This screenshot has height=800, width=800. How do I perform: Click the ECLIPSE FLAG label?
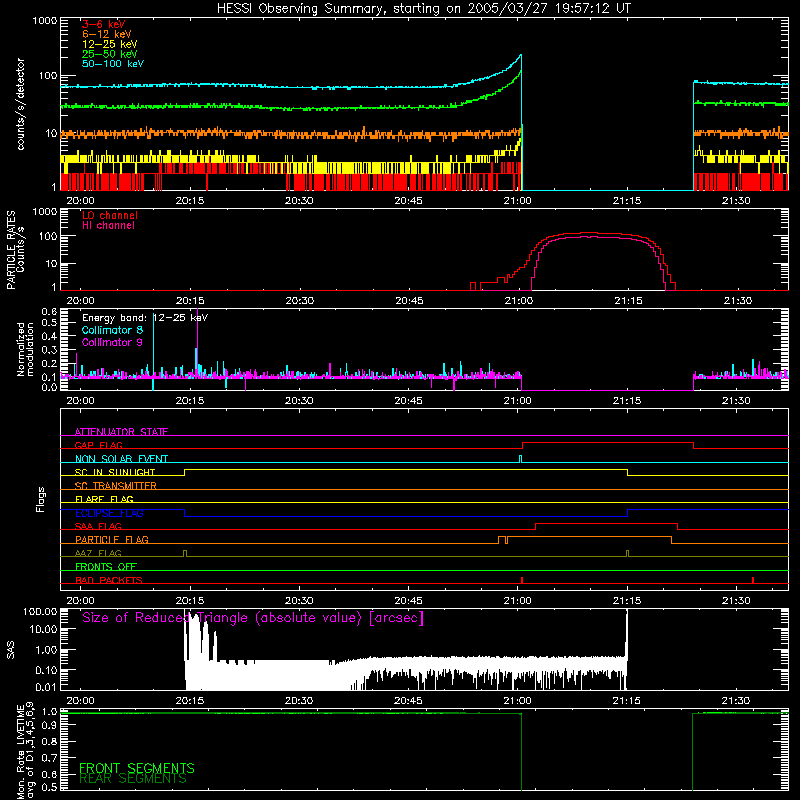[109, 513]
